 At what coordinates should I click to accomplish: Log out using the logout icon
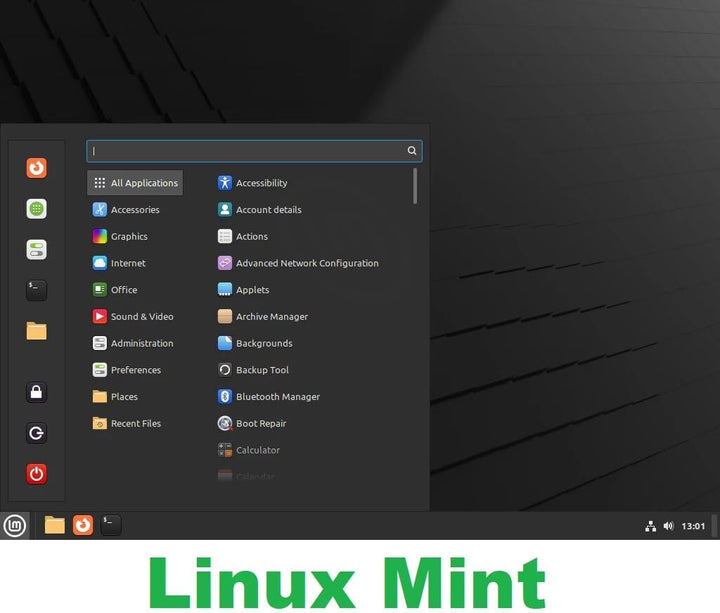[36, 433]
